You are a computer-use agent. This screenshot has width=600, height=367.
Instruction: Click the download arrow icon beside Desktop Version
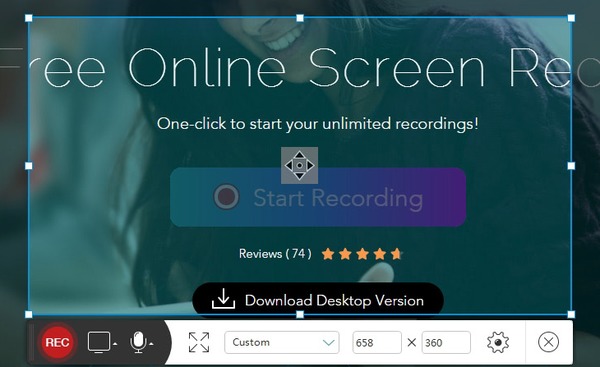pyautogui.click(x=223, y=299)
